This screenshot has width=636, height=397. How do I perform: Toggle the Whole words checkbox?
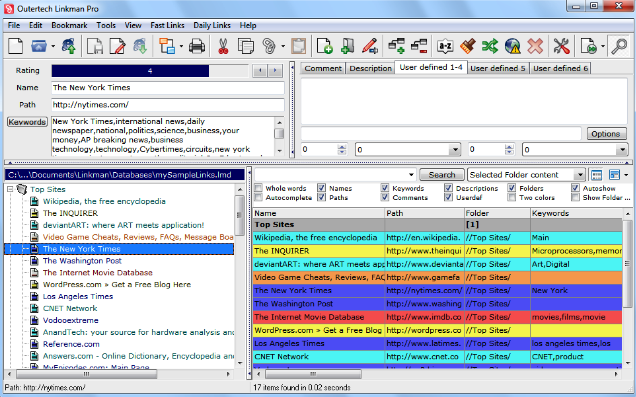pos(258,188)
